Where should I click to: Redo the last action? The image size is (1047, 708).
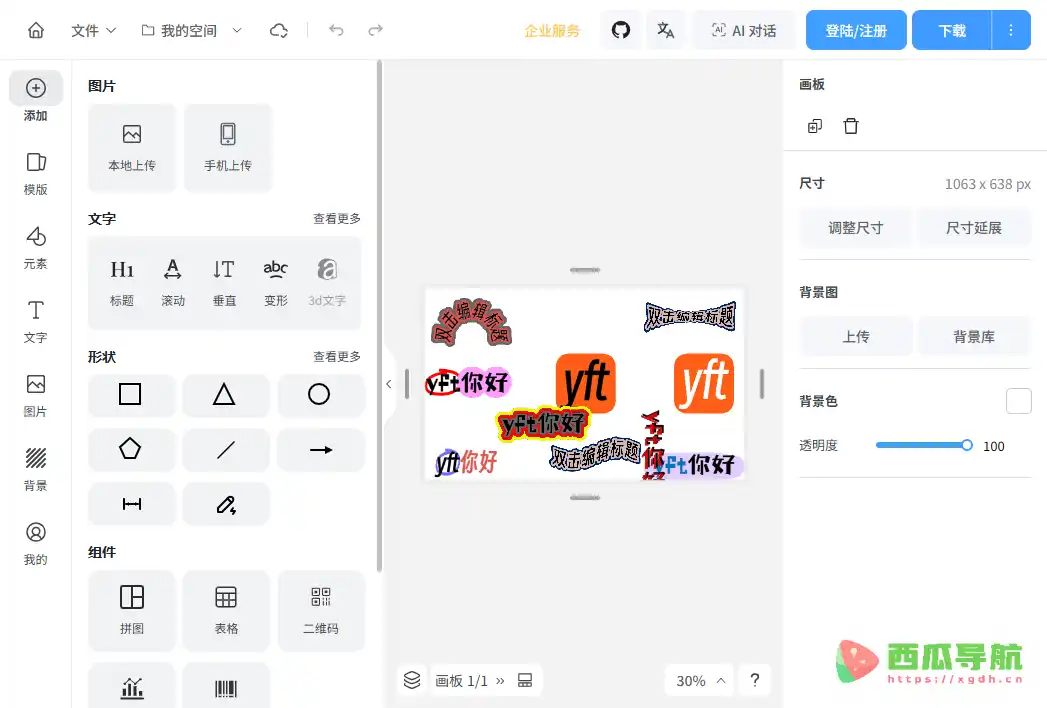375,30
